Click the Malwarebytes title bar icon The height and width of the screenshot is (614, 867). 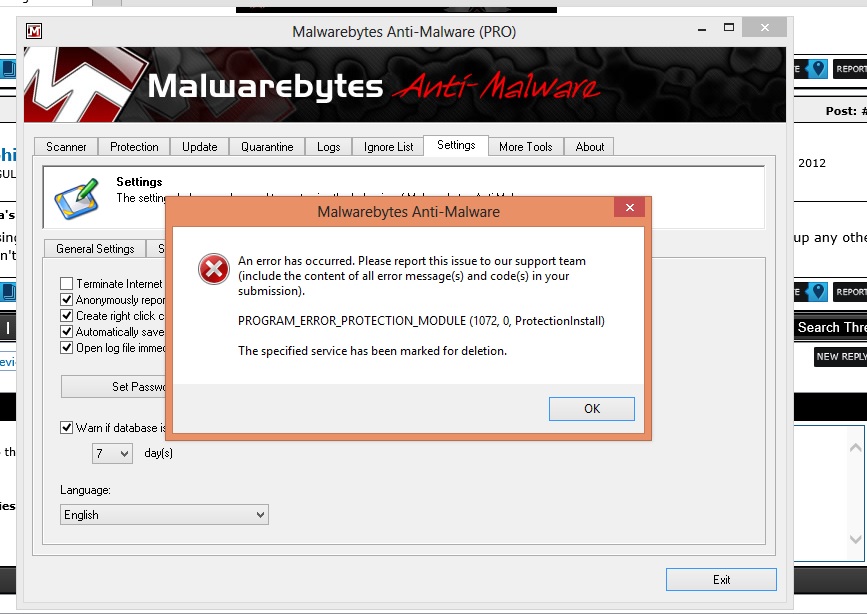[x=34, y=32]
